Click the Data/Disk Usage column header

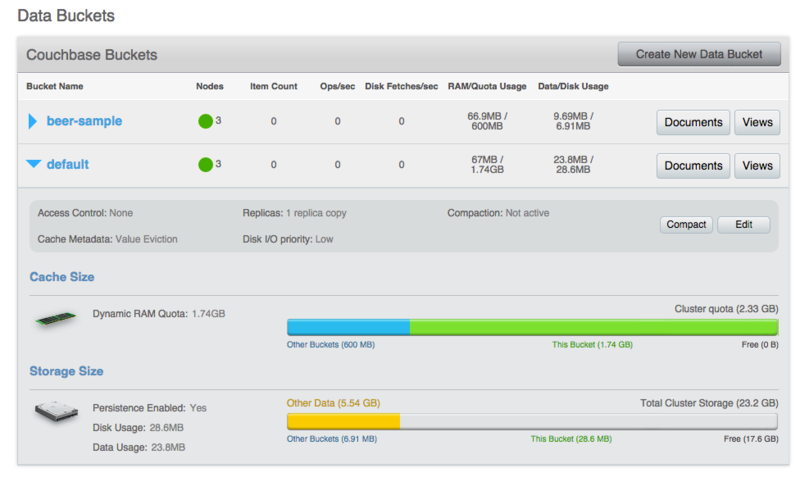[573, 86]
